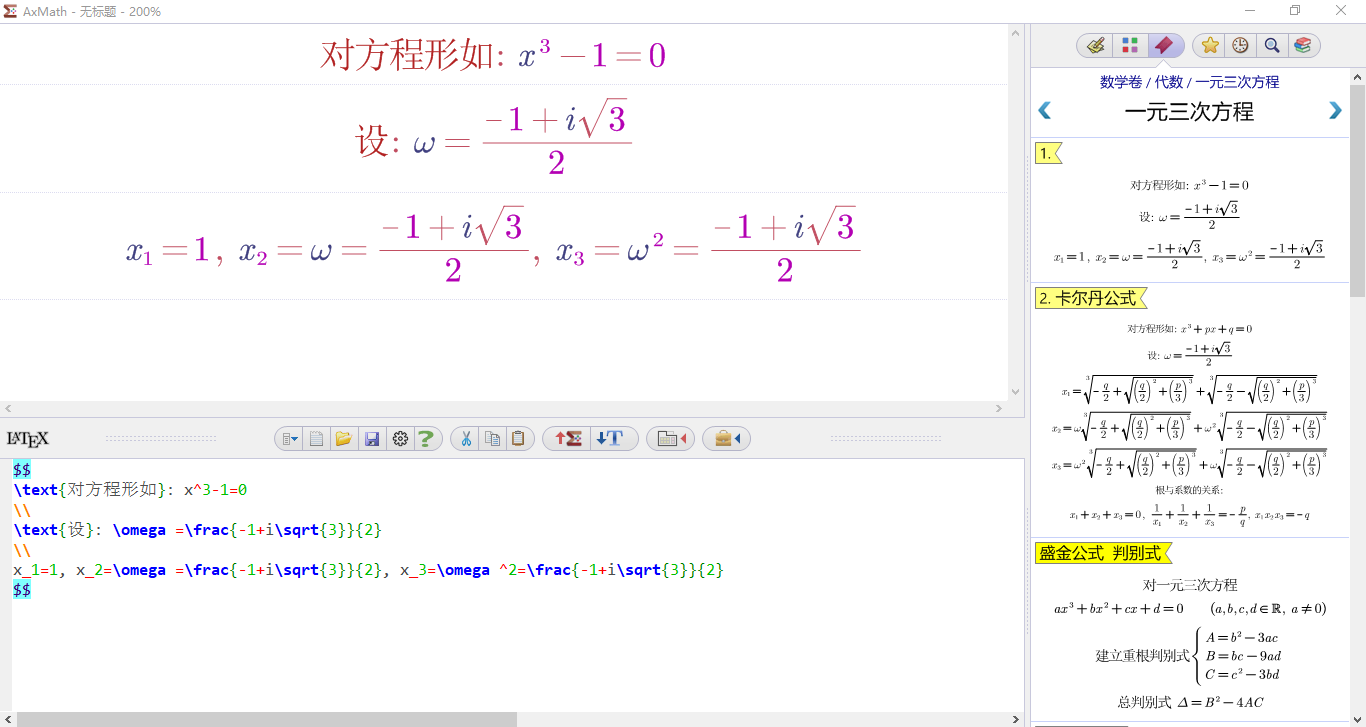This screenshot has width=1366, height=727.
Task: Open the star favorites panel
Action: coord(1210,45)
